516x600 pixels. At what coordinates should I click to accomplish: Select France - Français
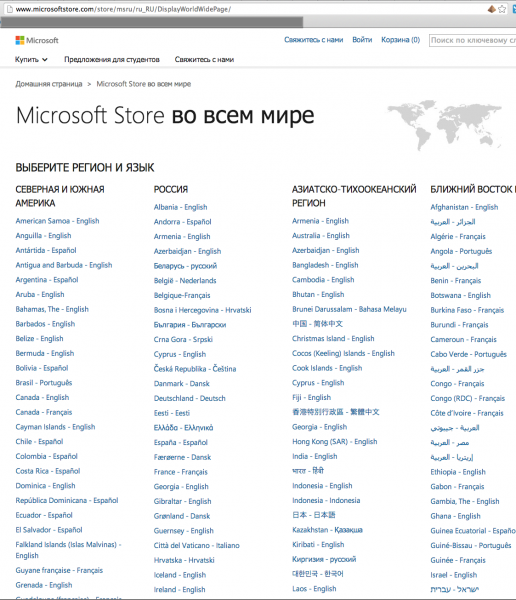[x=181, y=472]
